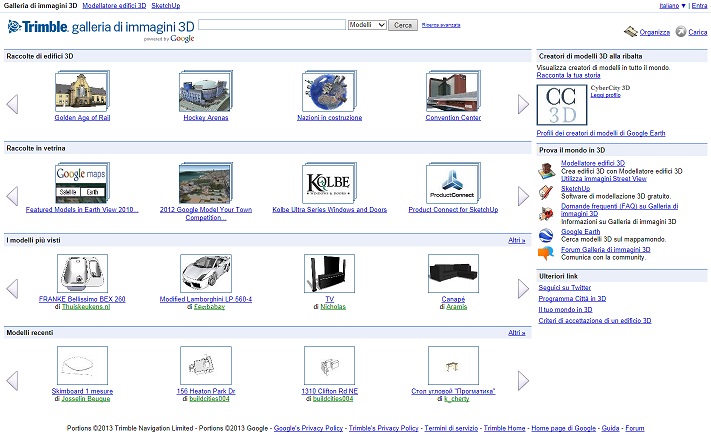Go to next Raccolte in vetrina items
The image size is (711, 438).
523,196
